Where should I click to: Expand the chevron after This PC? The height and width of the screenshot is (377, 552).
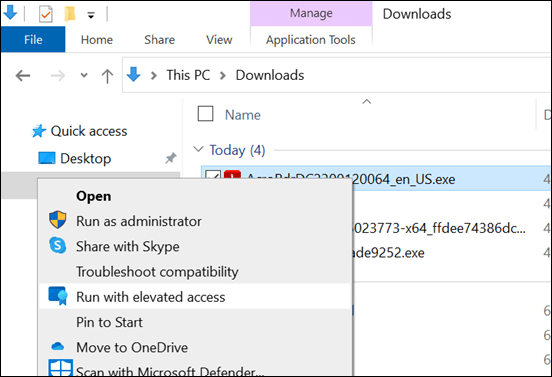point(222,75)
